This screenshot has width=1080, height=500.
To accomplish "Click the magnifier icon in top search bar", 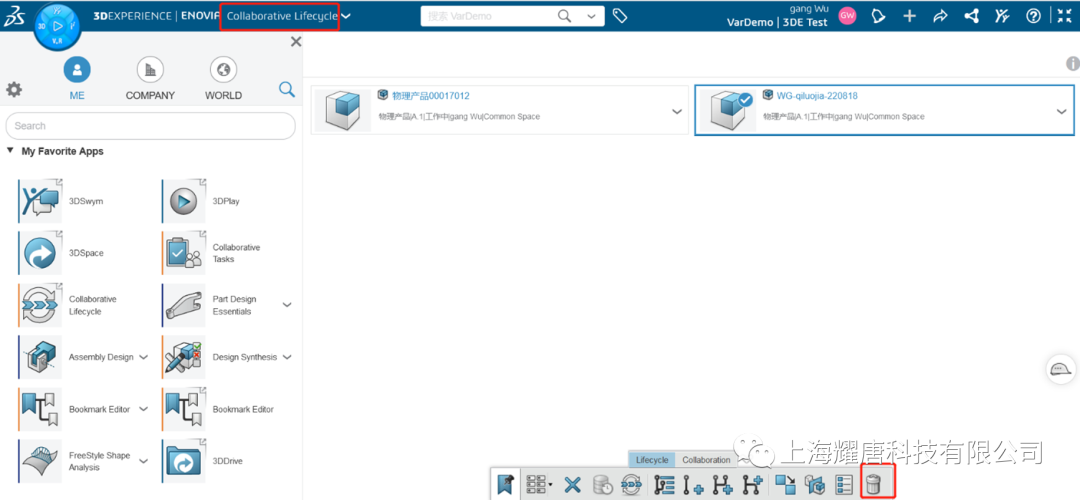I will pyautogui.click(x=564, y=16).
